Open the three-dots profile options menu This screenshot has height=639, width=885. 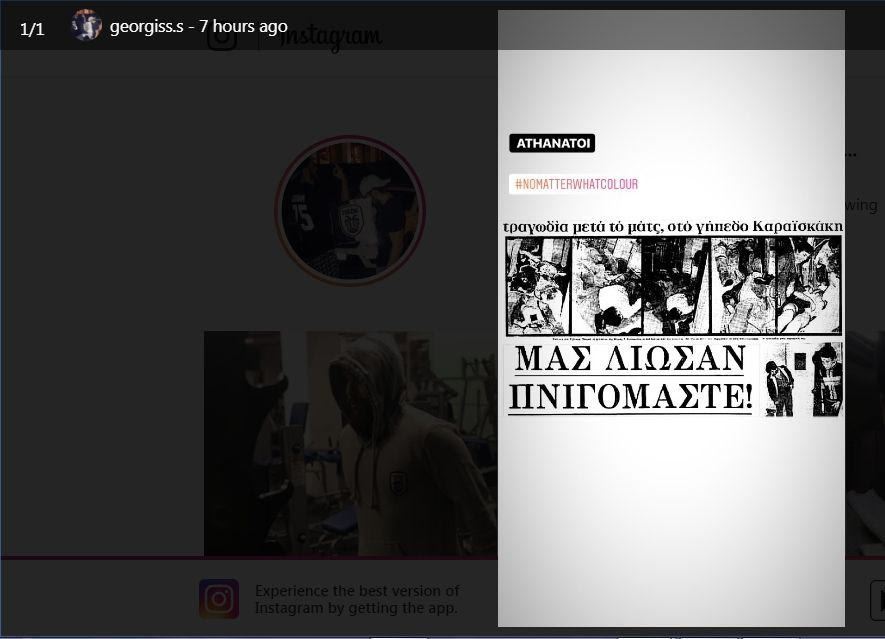pos(850,154)
